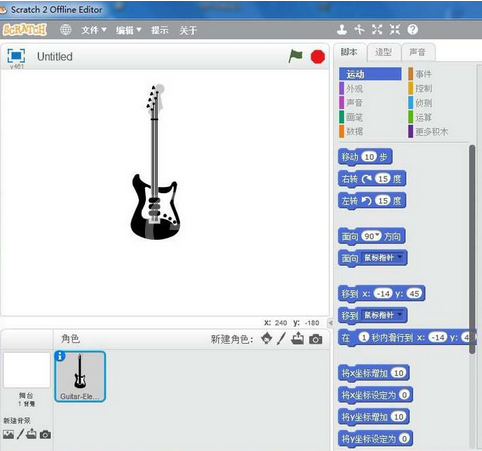Select the grow sprite tool icon
The image size is (482, 451).
377,30
